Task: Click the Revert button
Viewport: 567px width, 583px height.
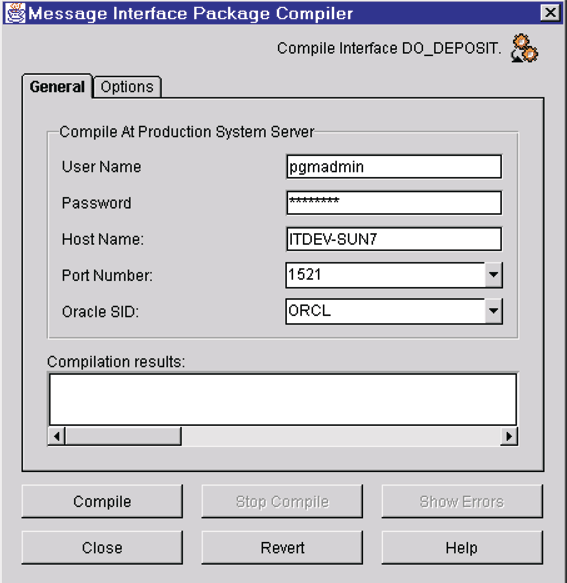Action: pyautogui.click(x=282, y=547)
